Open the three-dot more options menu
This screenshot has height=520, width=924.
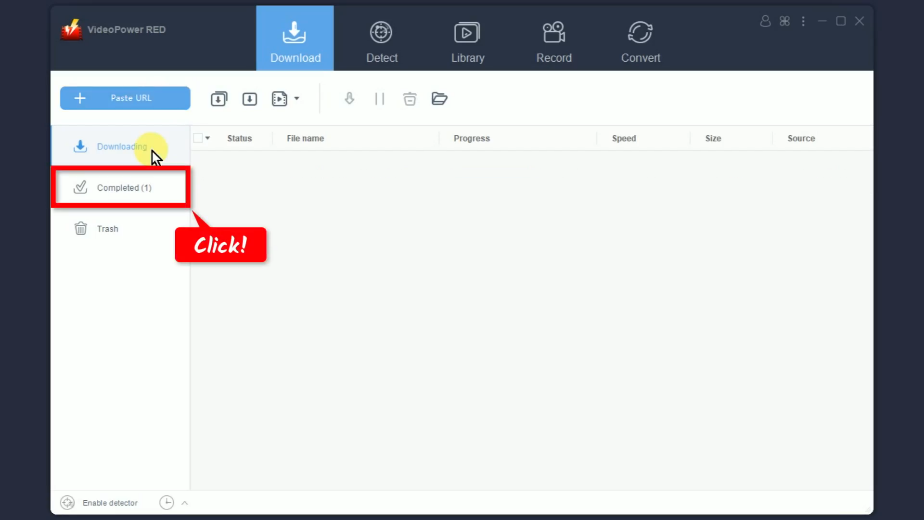click(803, 21)
